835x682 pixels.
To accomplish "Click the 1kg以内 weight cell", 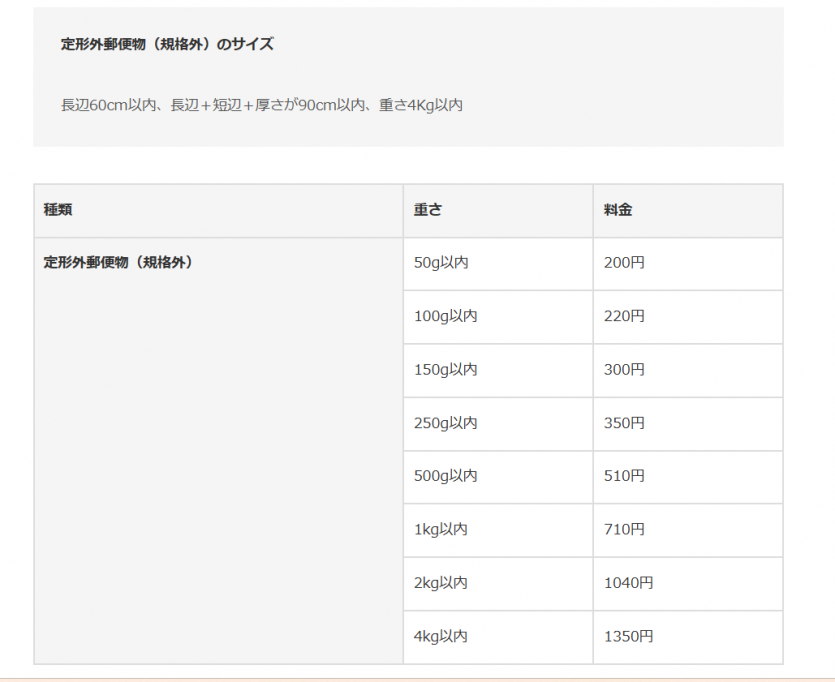I will pos(440,529).
